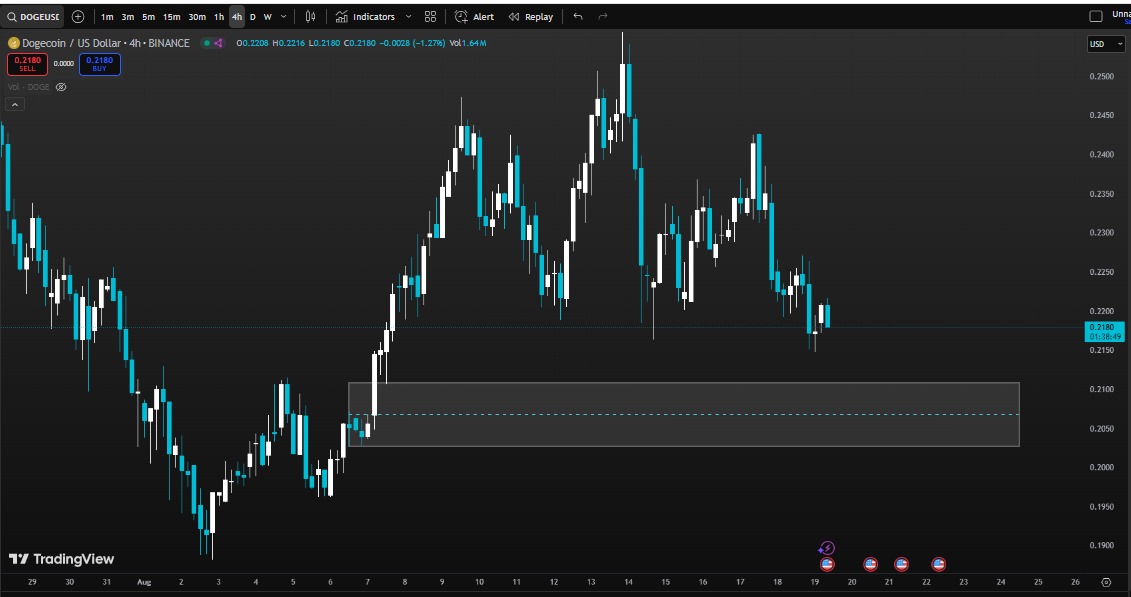The height and width of the screenshot is (597, 1131).
Task: Open the USD currency dropdown
Action: pyautogui.click(x=1106, y=43)
